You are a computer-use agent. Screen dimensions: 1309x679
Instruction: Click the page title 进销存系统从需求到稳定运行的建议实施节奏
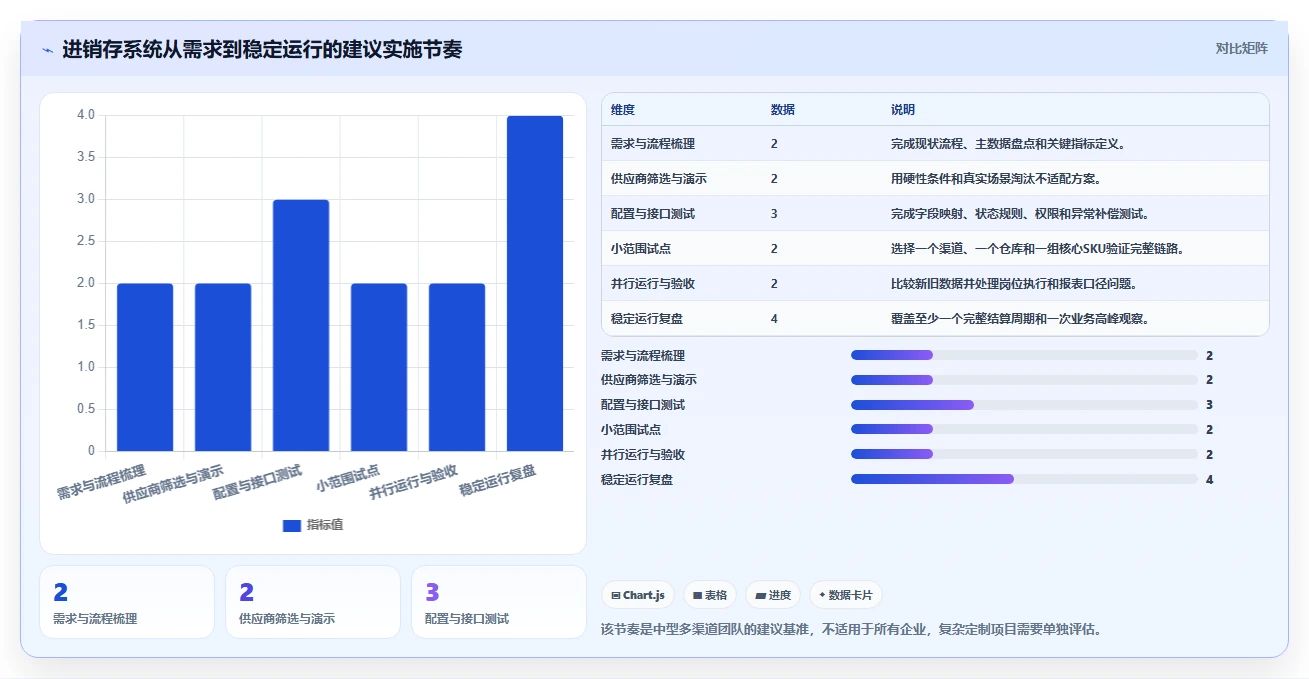pos(262,49)
